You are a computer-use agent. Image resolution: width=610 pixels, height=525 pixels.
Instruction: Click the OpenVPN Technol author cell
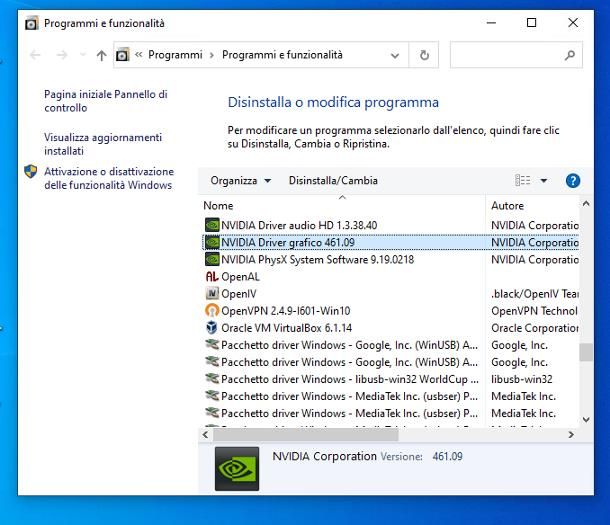pos(534,311)
